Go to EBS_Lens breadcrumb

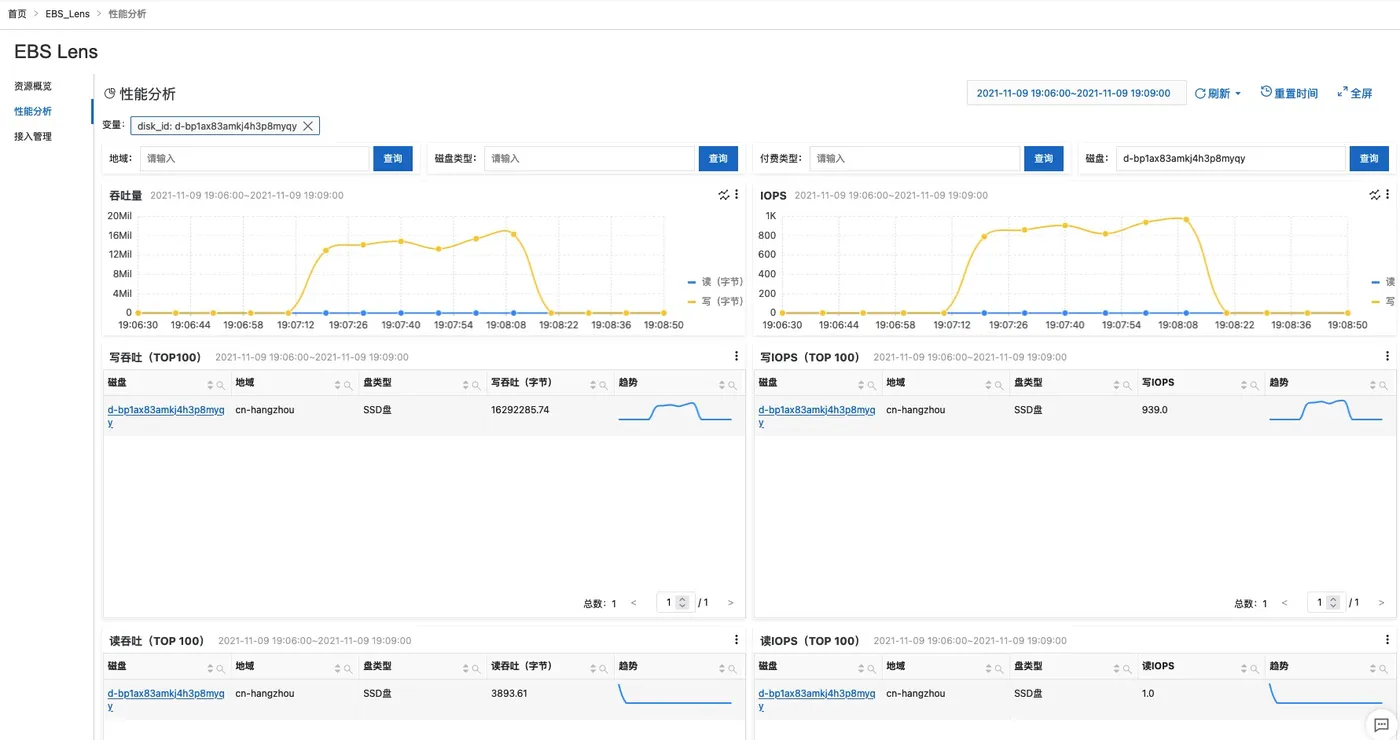(x=67, y=14)
